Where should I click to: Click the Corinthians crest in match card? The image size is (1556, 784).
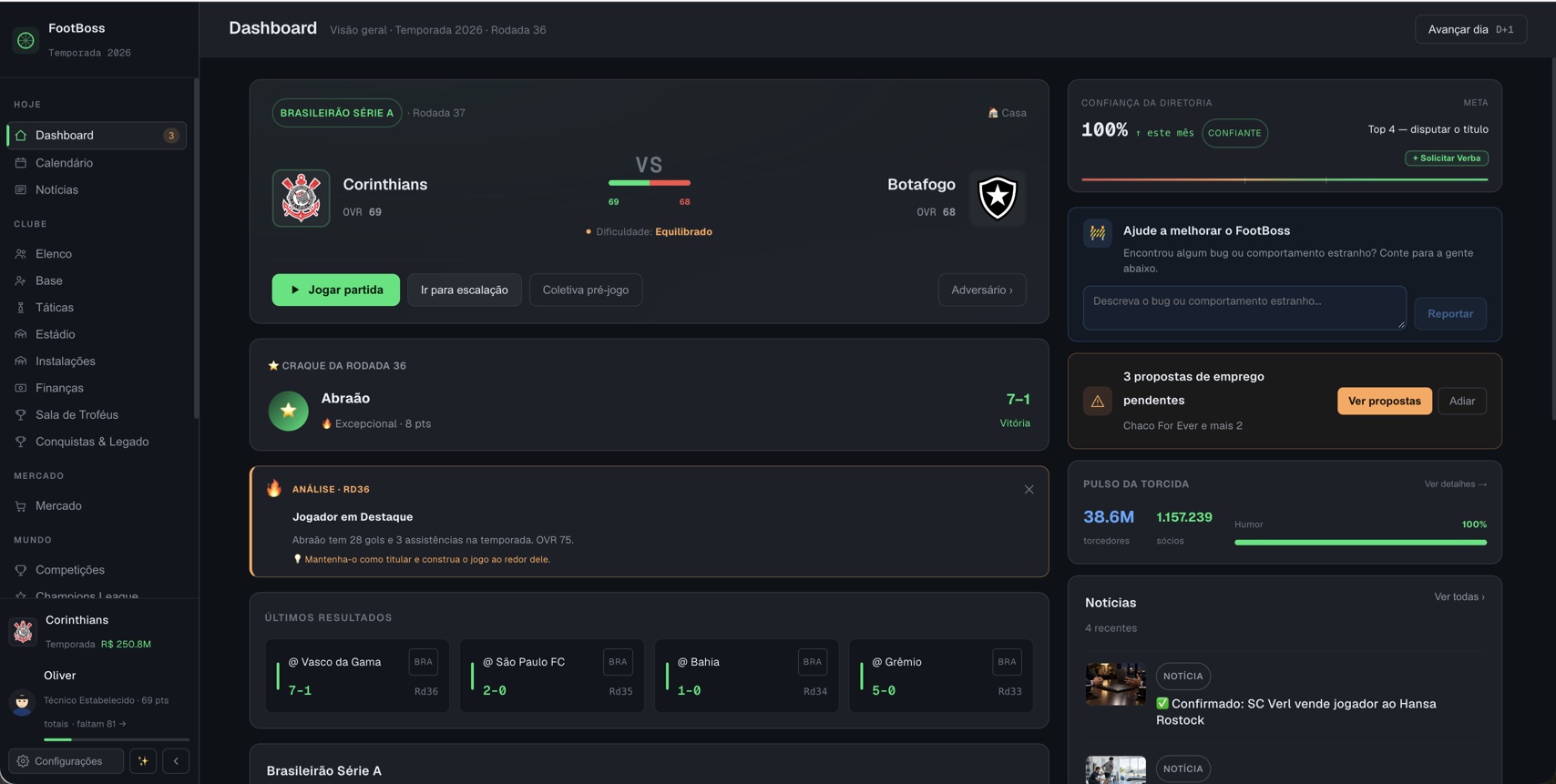(301, 198)
